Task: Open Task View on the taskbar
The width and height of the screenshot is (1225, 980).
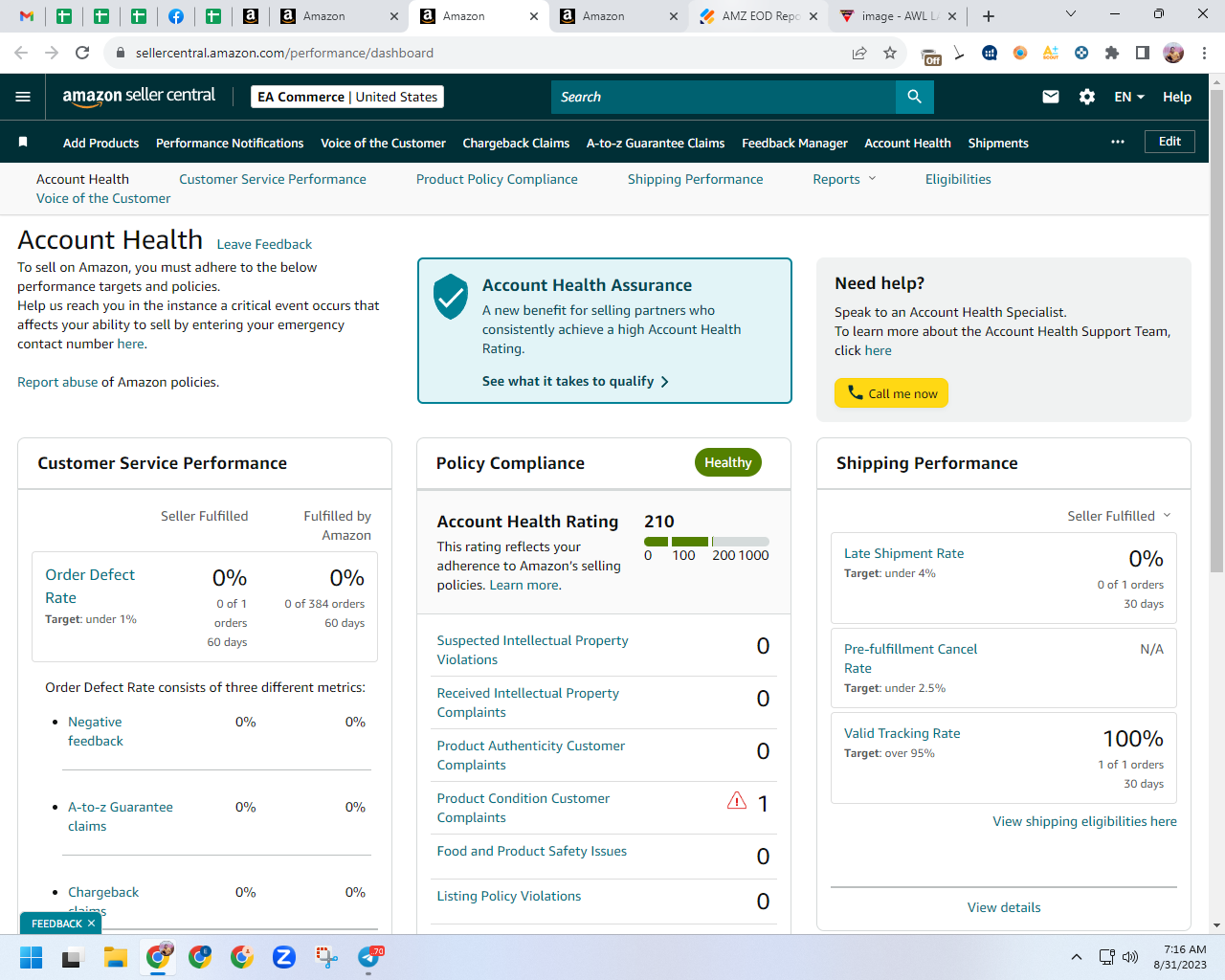Action: (x=73, y=957)
